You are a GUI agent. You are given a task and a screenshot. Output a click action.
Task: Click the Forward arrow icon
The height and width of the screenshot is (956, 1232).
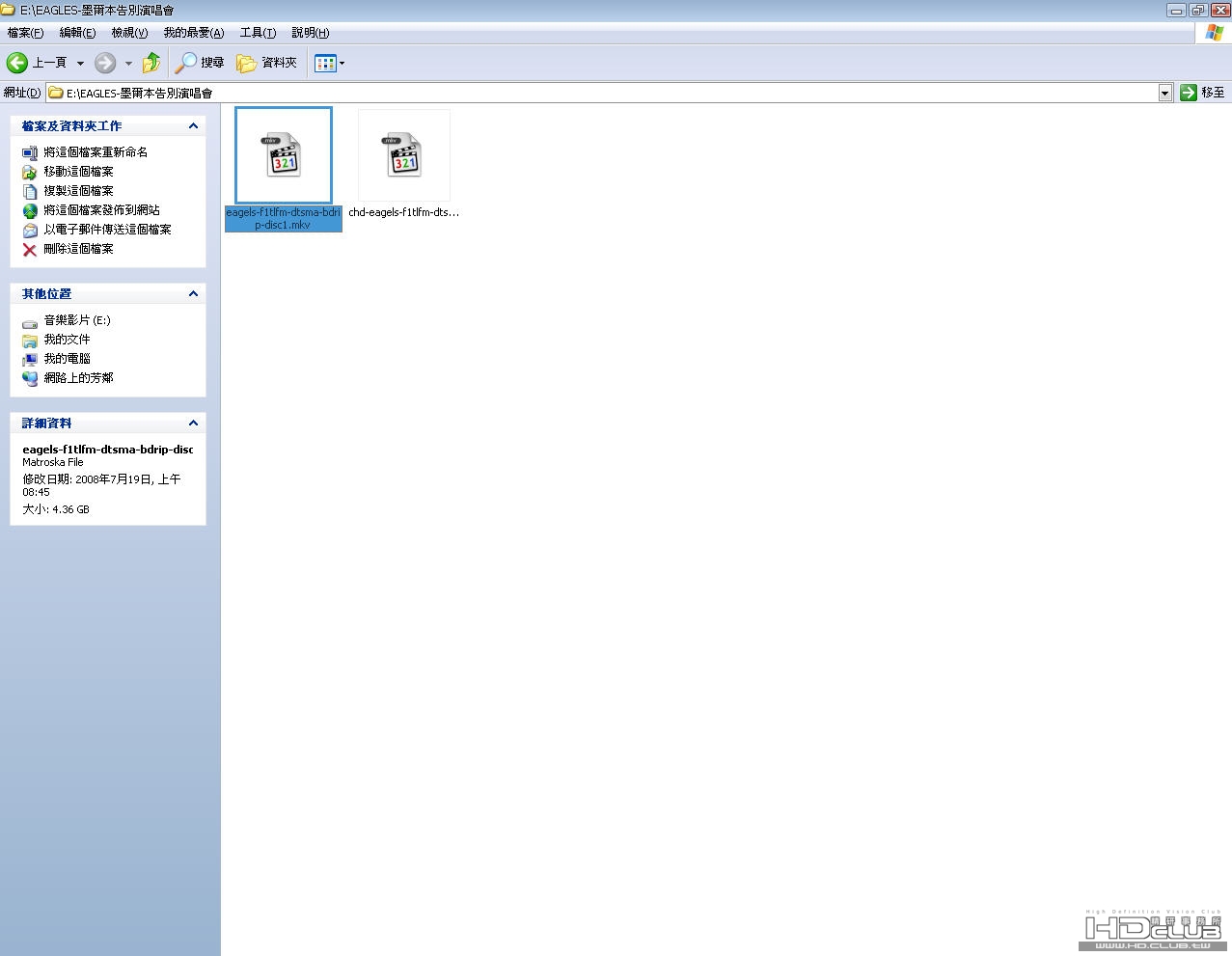click(x=105, y=63)
